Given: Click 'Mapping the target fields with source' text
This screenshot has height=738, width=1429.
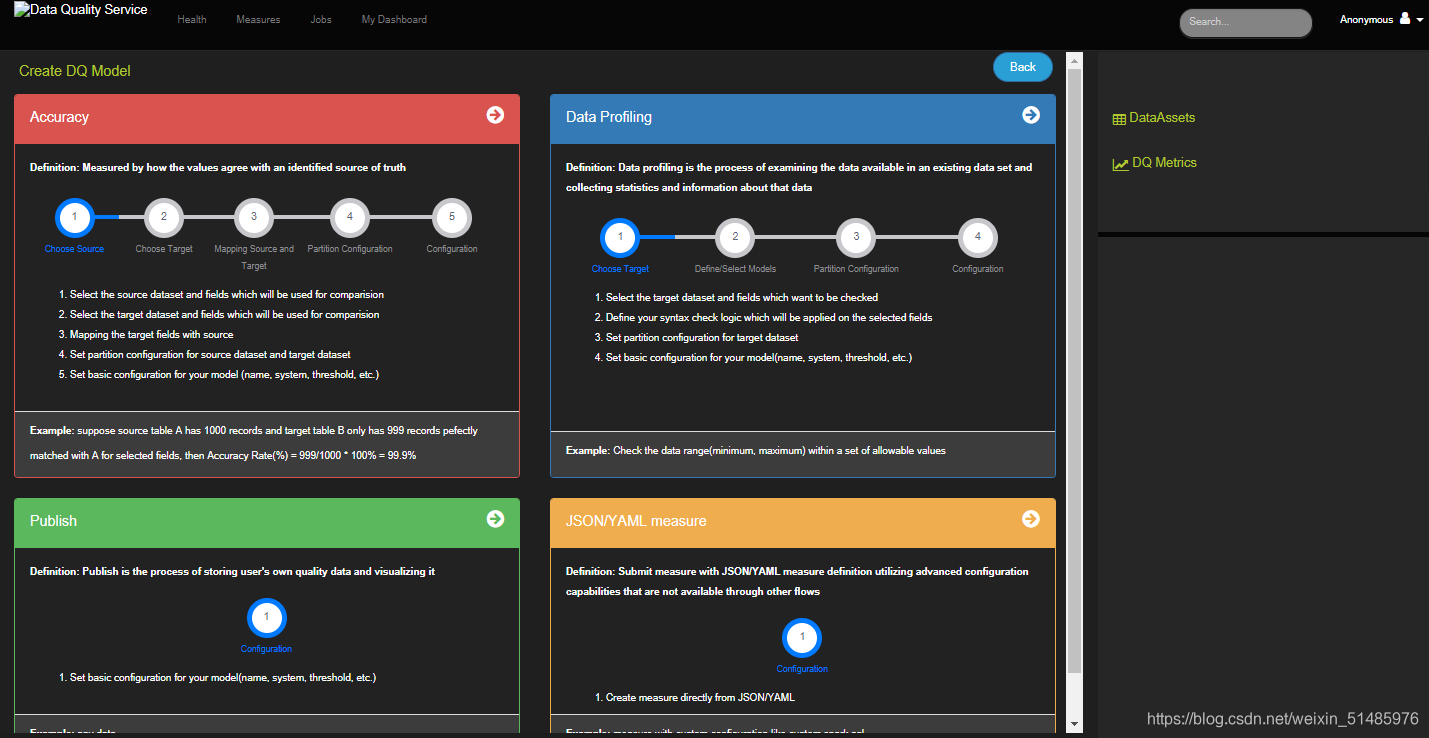Looking at the screenshot, I should pyautogui.click(x=151, y=335).
